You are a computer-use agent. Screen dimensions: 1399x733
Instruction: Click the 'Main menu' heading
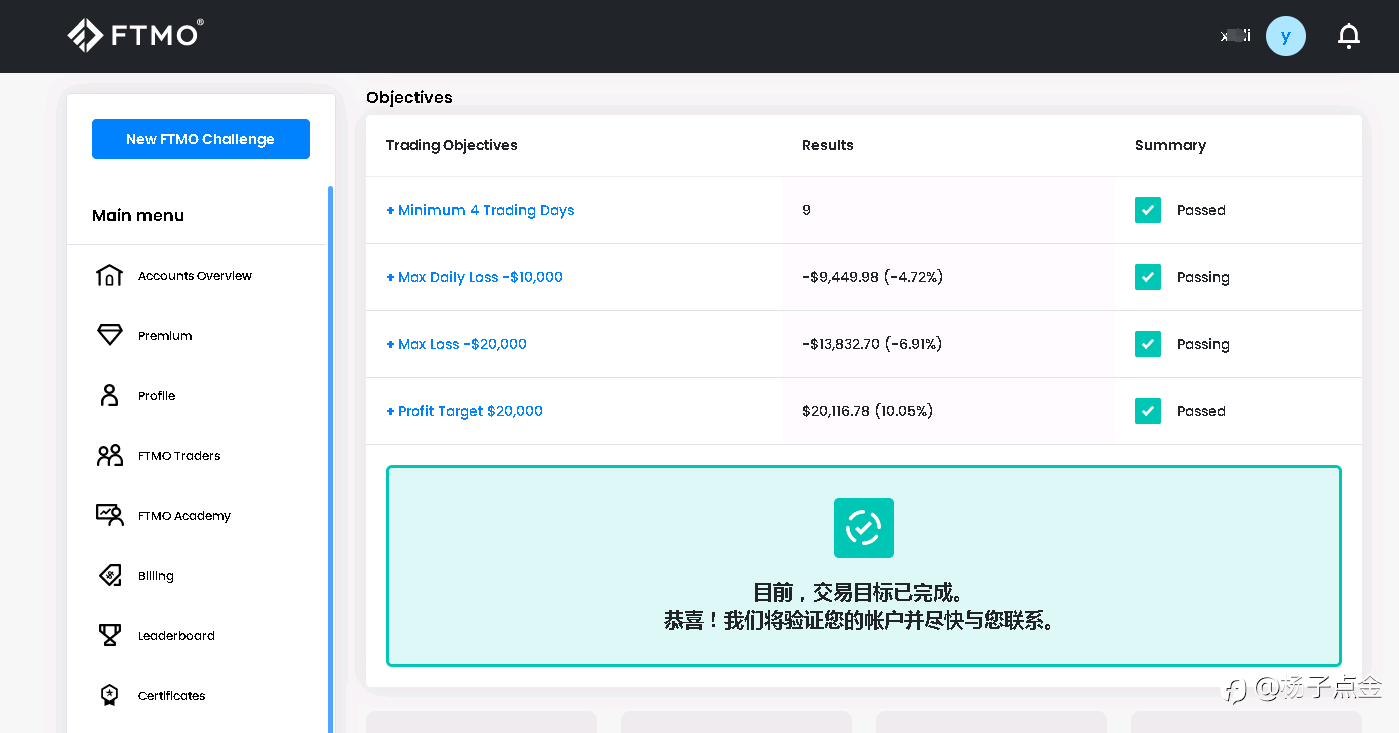[x=138, y=215]
